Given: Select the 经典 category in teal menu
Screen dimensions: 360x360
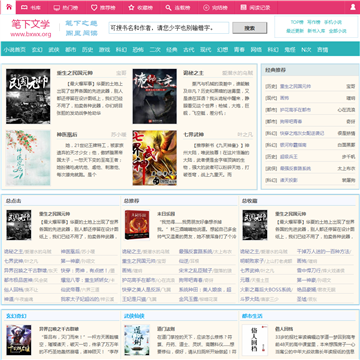Looking at the screenshot, I should pos(172,50).
